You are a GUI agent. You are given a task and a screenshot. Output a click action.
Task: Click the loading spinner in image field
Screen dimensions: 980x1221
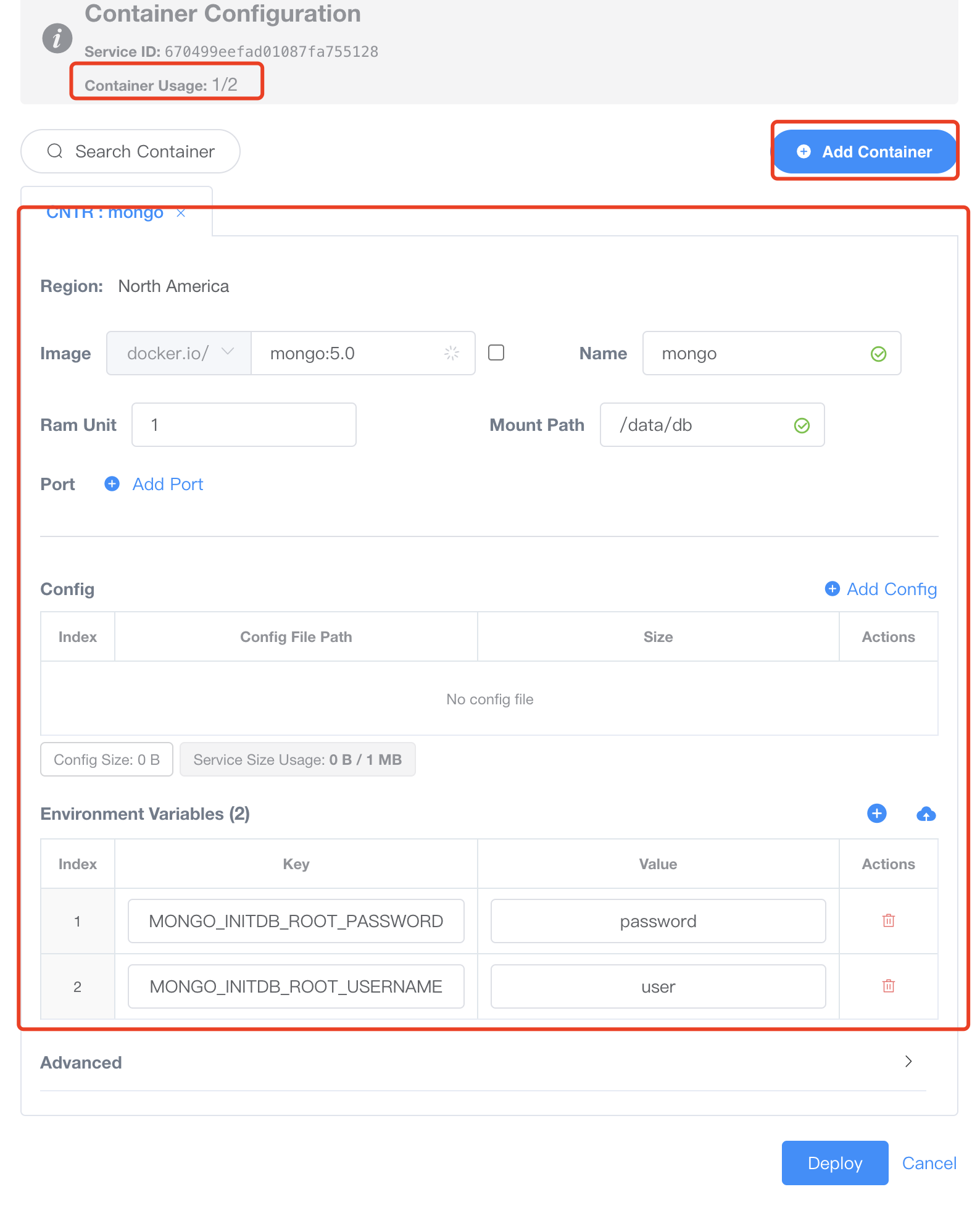452,353
